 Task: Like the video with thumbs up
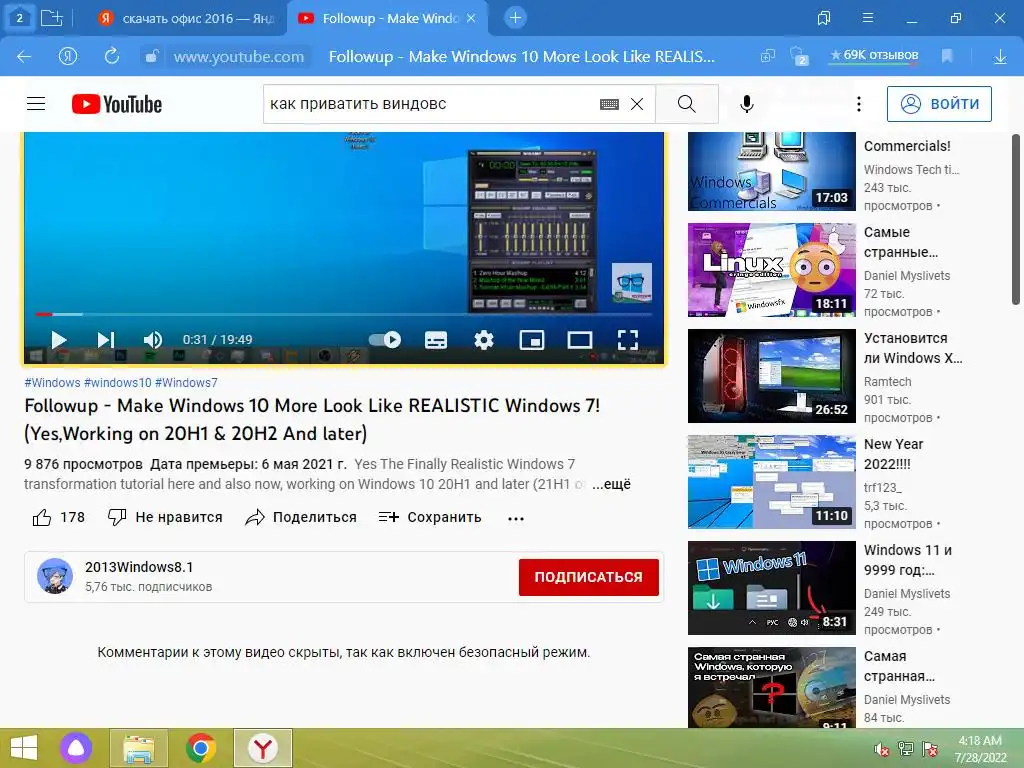[x=59, y=518]
